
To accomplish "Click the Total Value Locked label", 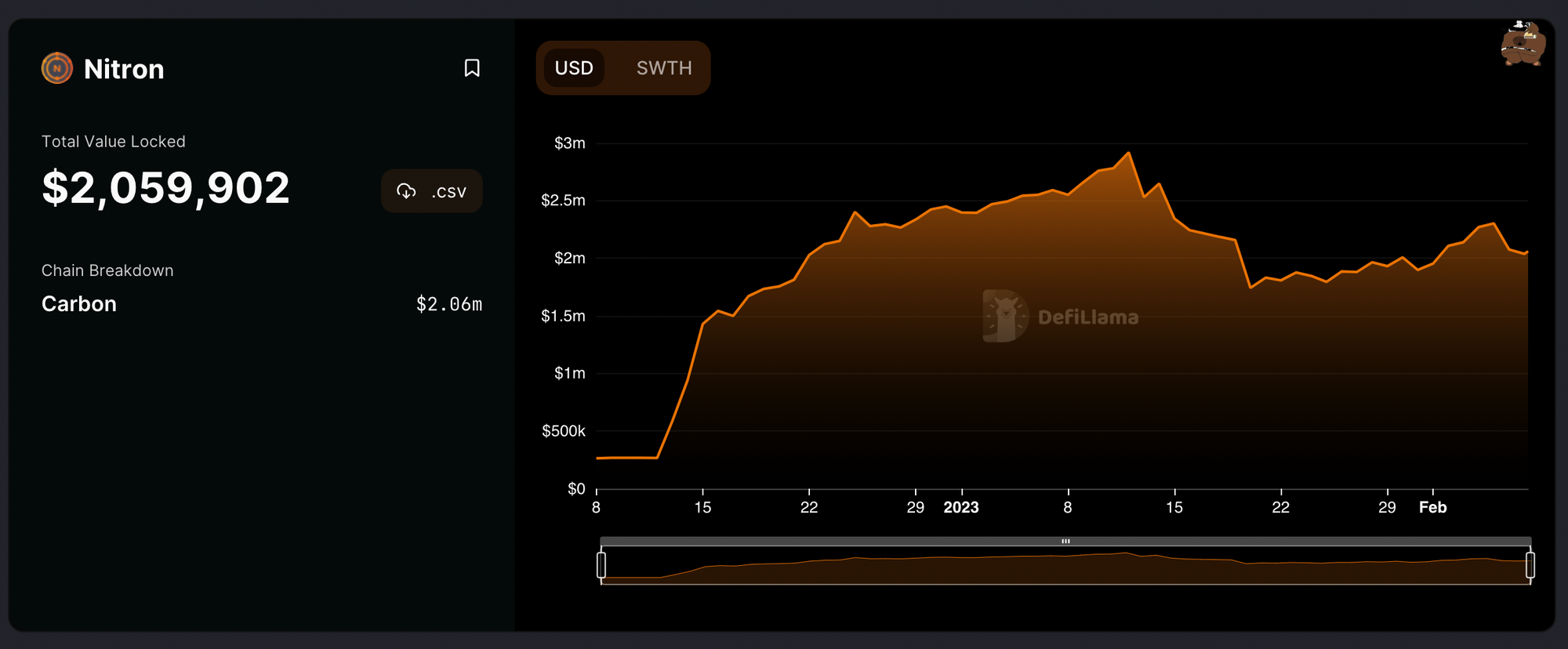I will [114, 141].
